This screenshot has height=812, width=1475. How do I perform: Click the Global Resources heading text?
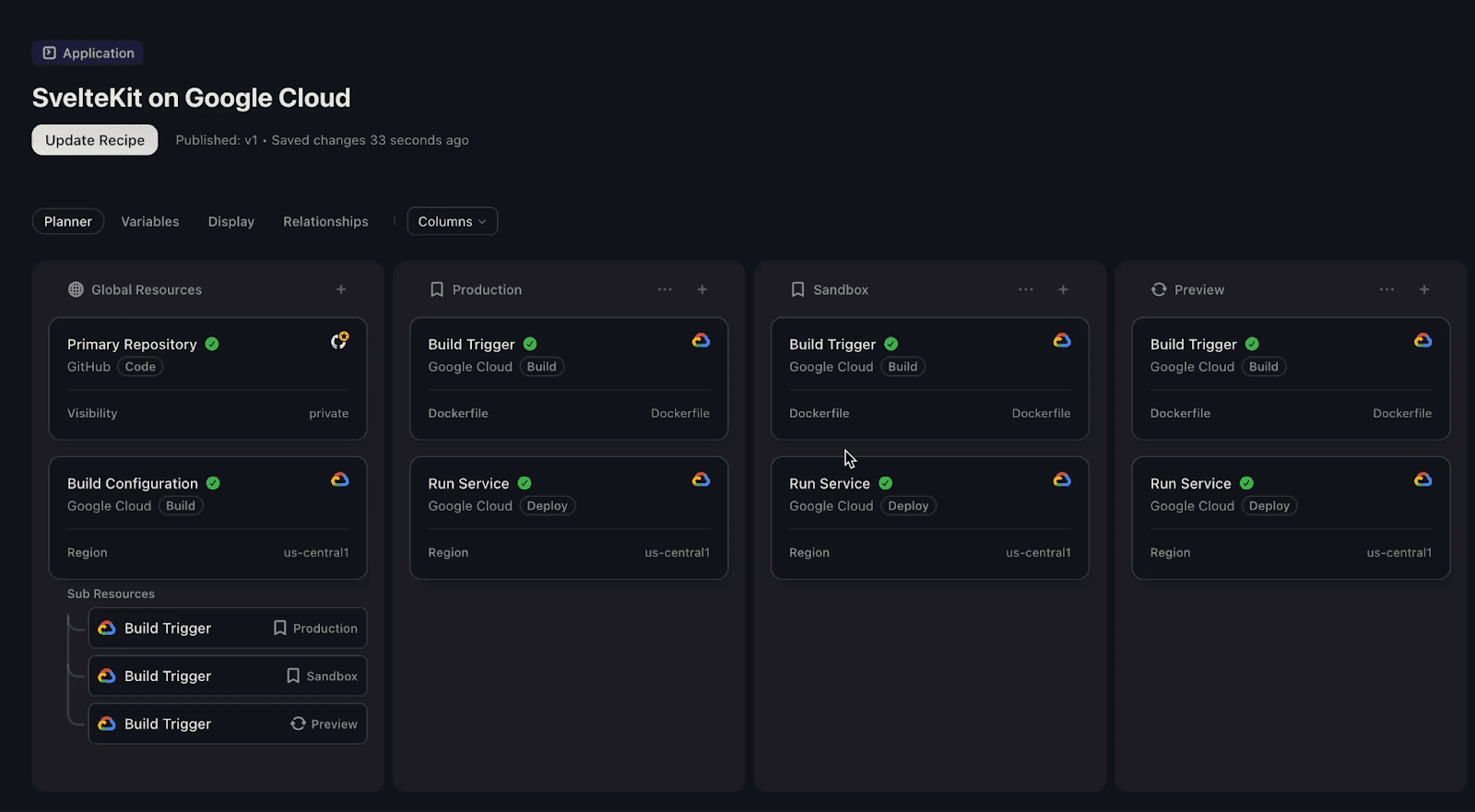tap(147, 289)
